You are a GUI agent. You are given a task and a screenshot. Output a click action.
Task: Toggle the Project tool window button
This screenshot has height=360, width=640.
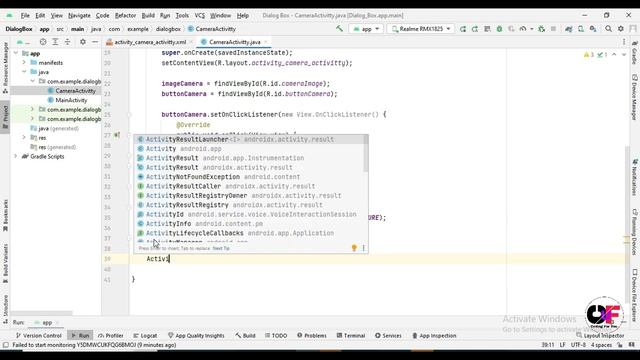coord(5,117)
